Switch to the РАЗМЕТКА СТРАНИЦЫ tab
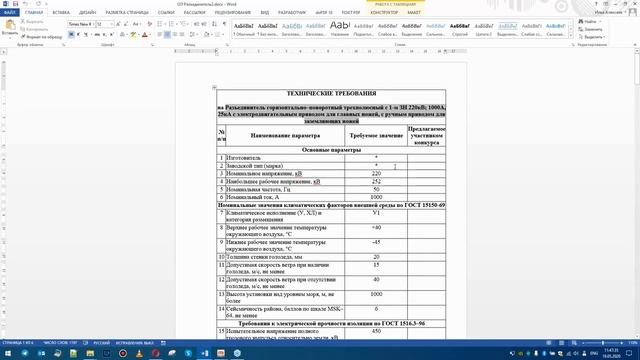Image resolution: width=640 pixels, height=360 pixels. pyautogui.click(x=127, y=13)
